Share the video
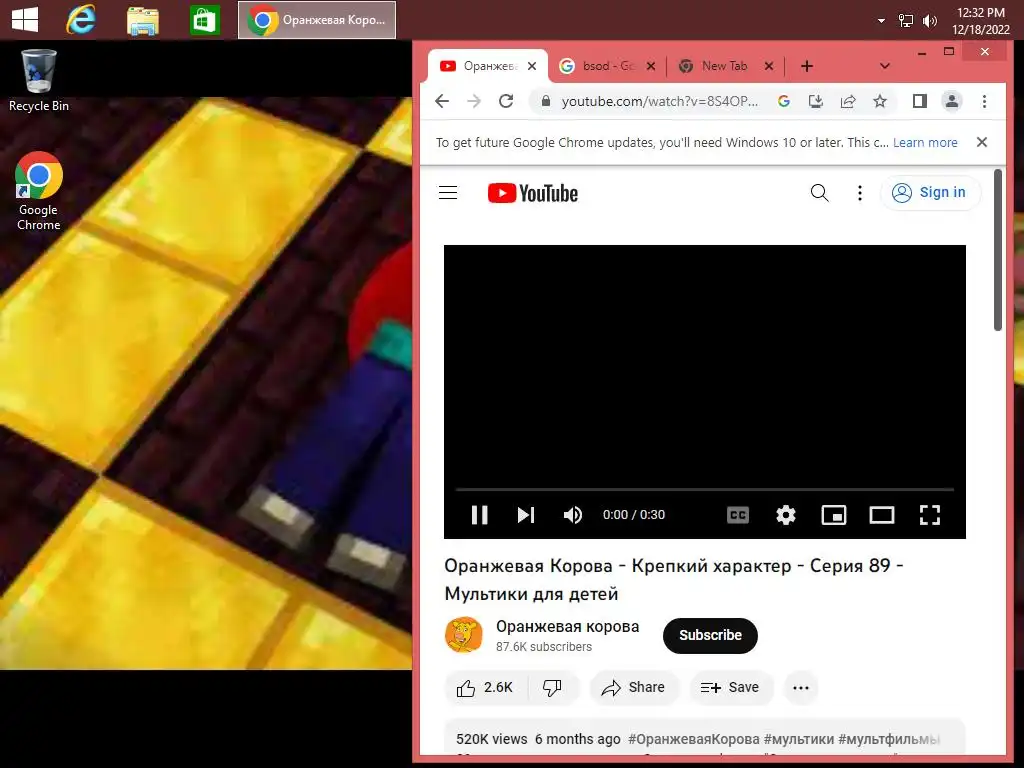This screenshot has height=768, width=1024. click(633, 688)
